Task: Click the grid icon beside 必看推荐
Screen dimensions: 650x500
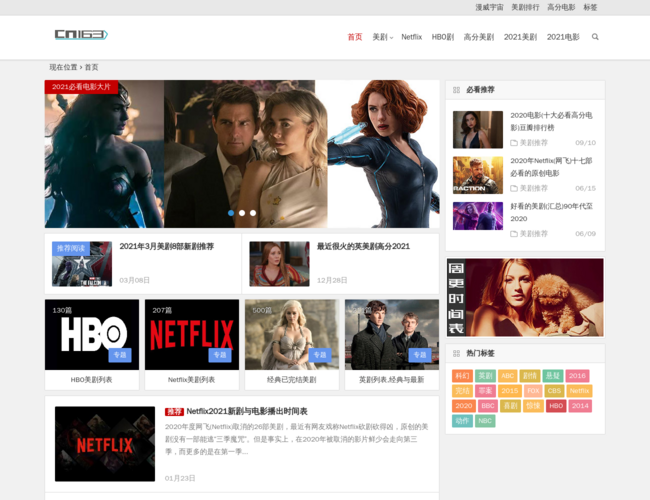Action: click(457, 90)
